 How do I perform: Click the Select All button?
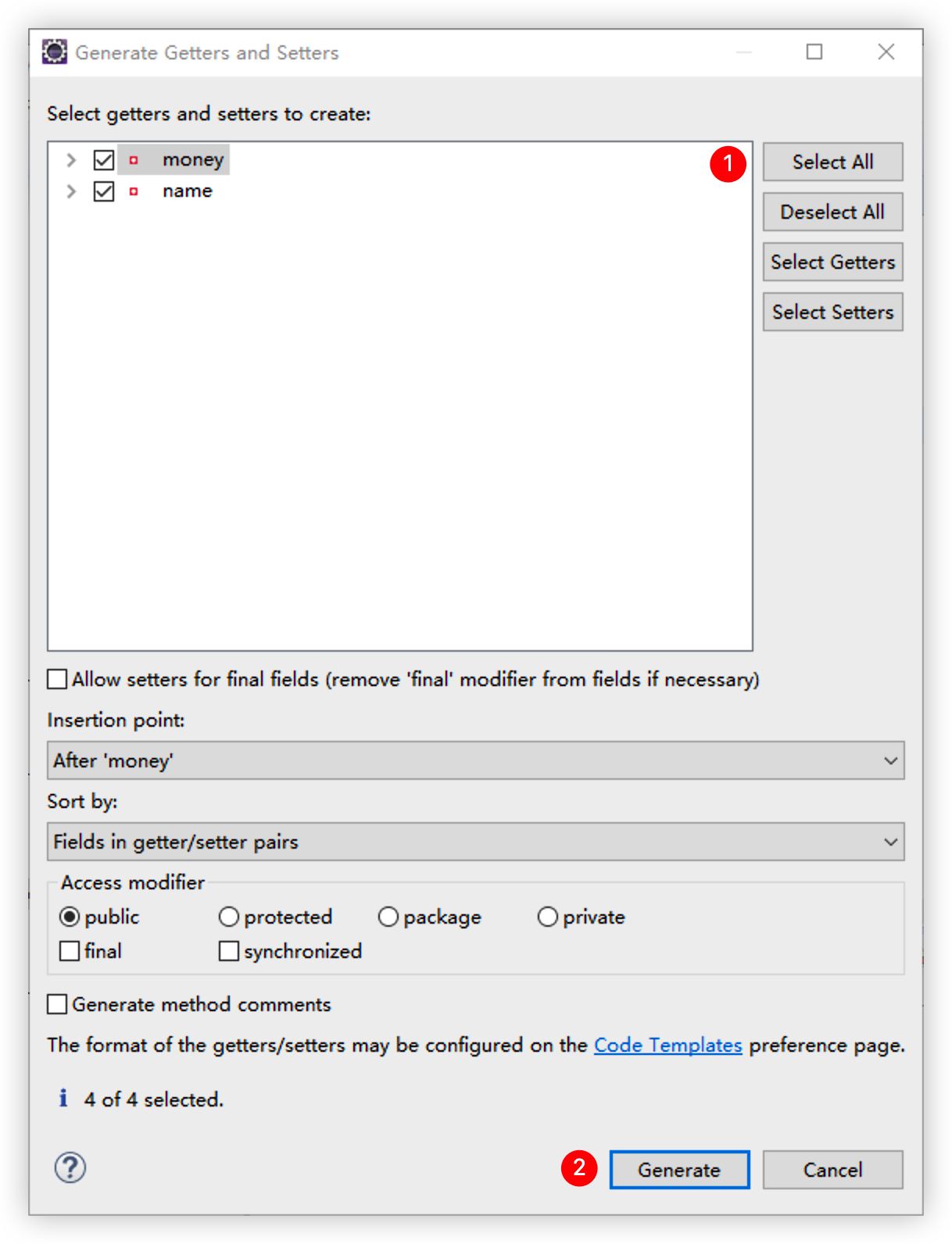[x=833, y=162]
